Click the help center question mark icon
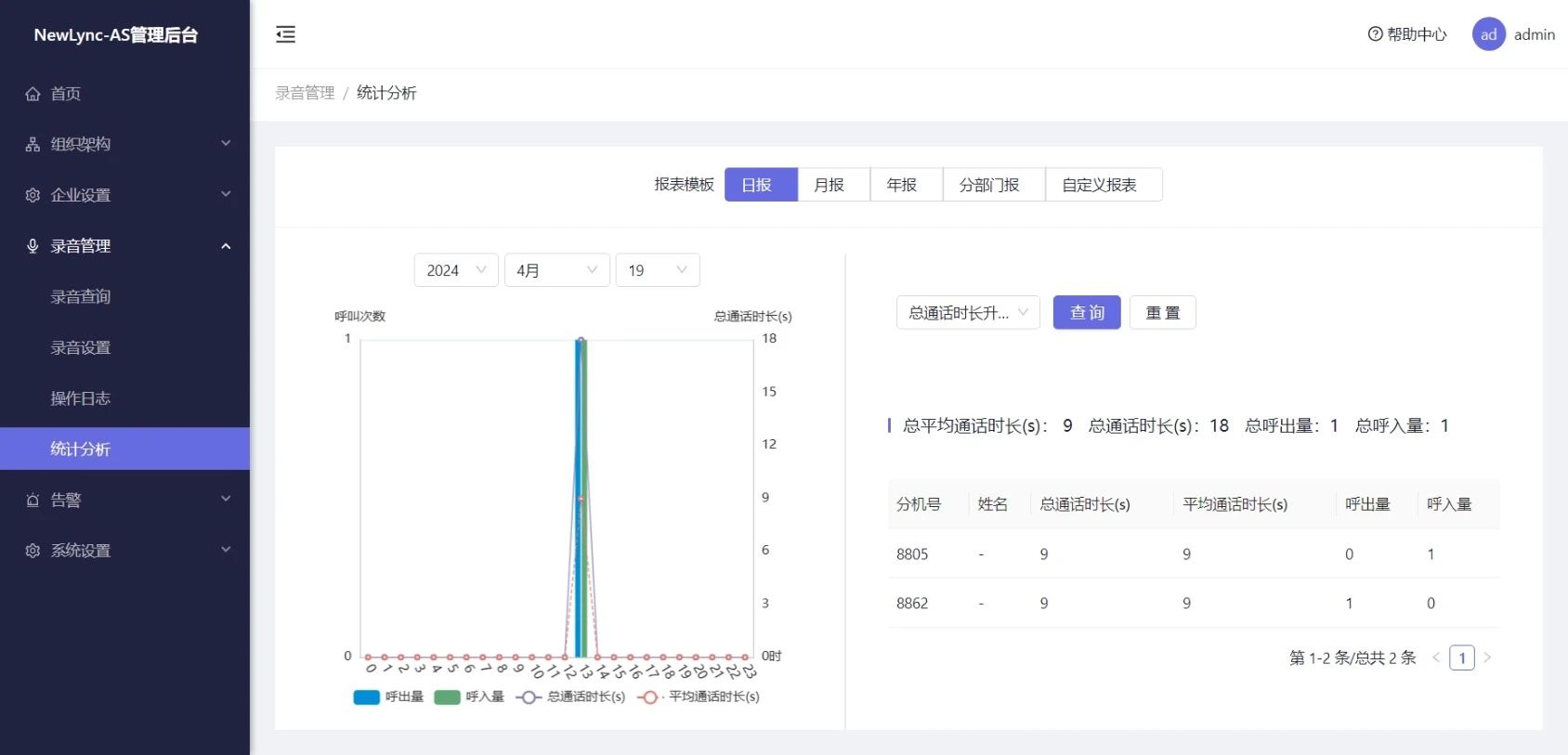The height and width of the screenshot is (755, 1568). point(1375,34)
